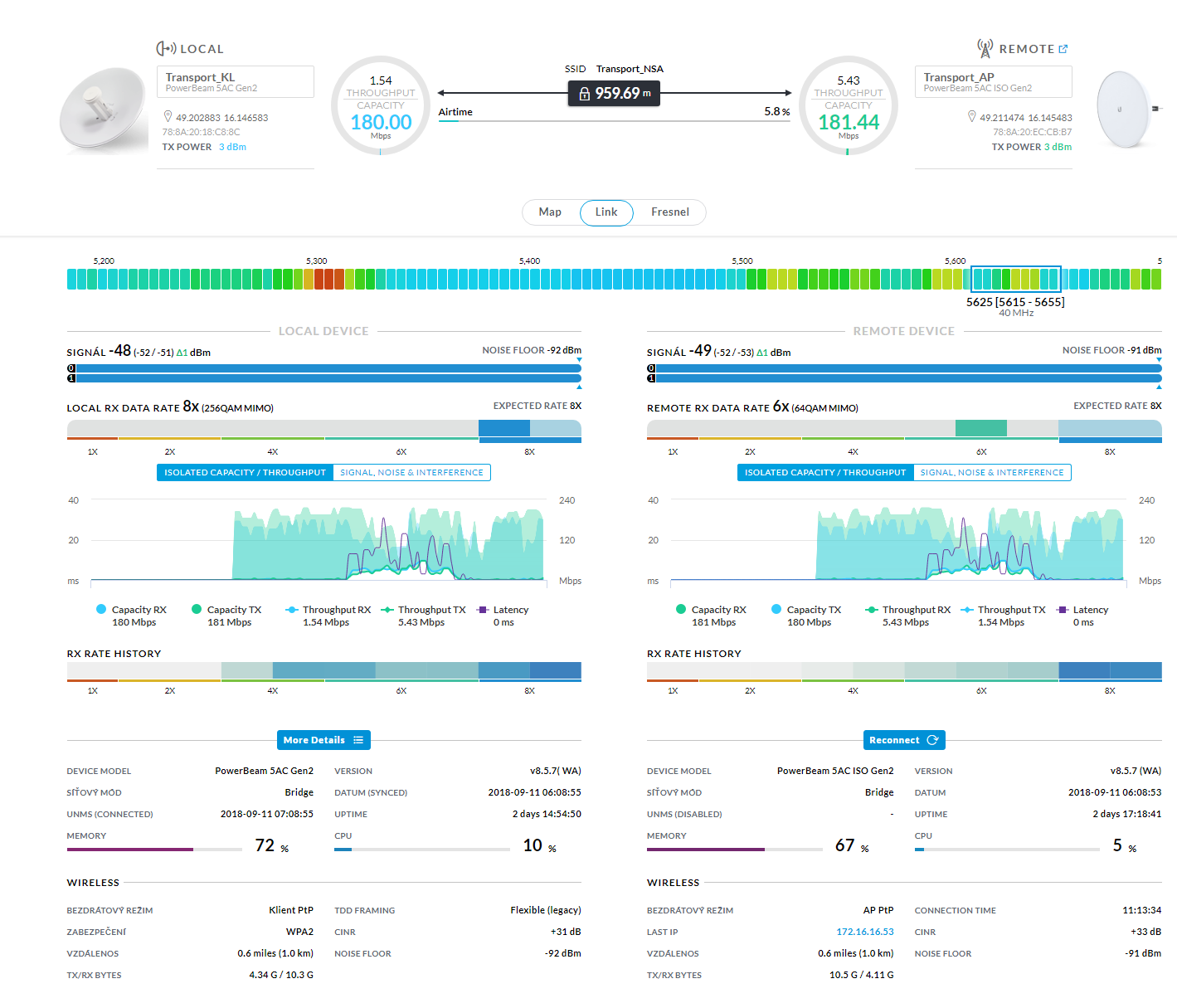This screenshot has width=1177, height=1008.
Task: Click remote RX rate history bar
Action: [x=904, y=670]
